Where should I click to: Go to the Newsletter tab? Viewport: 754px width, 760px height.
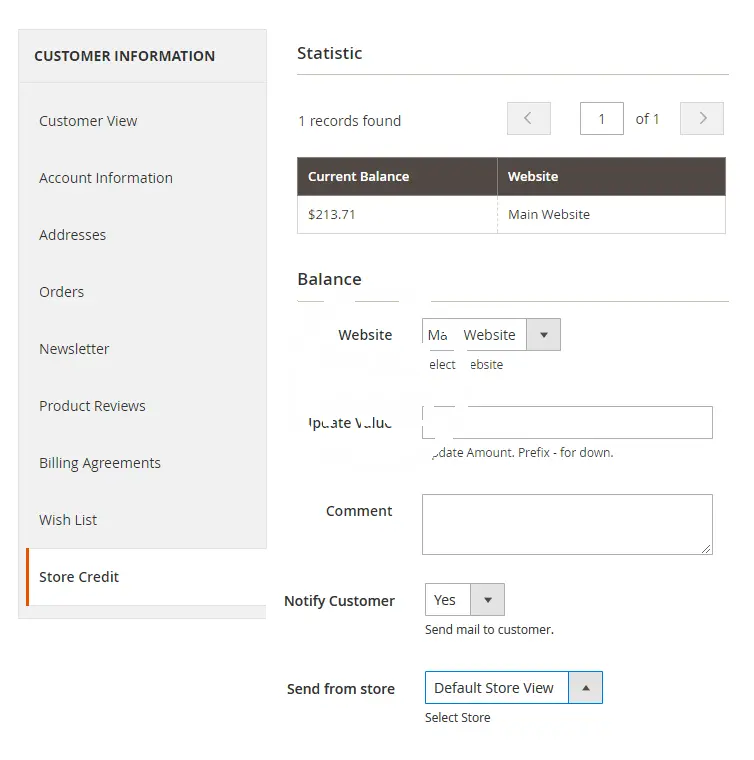[74, 349]
